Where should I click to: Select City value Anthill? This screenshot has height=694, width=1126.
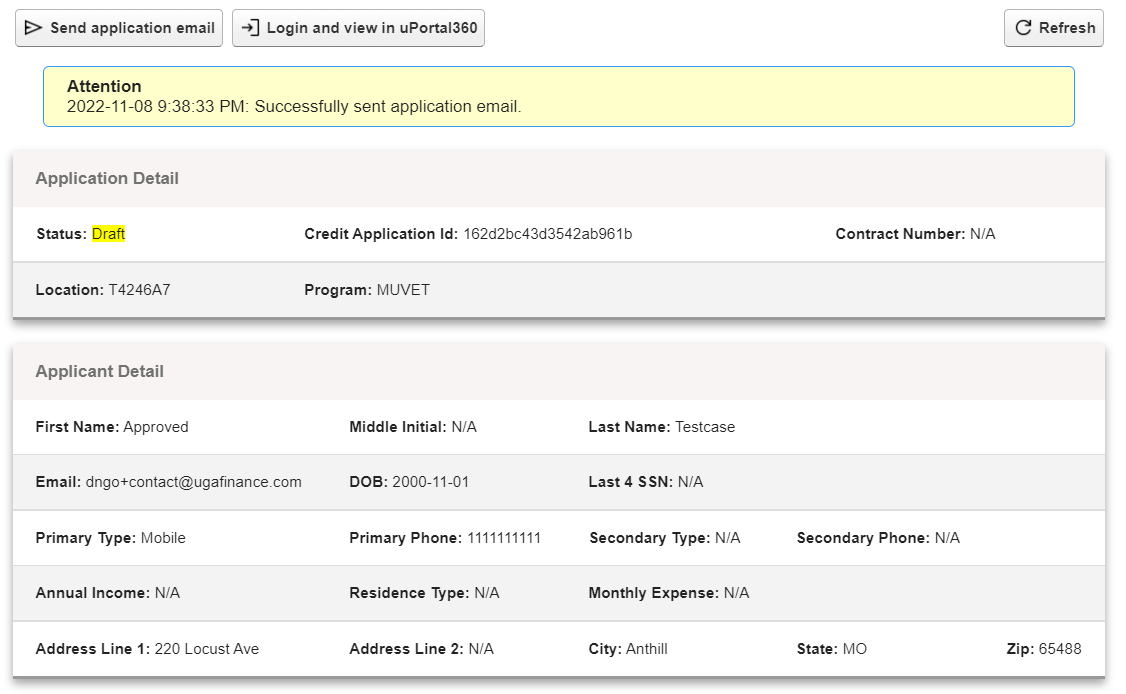[x=647, y=649]
